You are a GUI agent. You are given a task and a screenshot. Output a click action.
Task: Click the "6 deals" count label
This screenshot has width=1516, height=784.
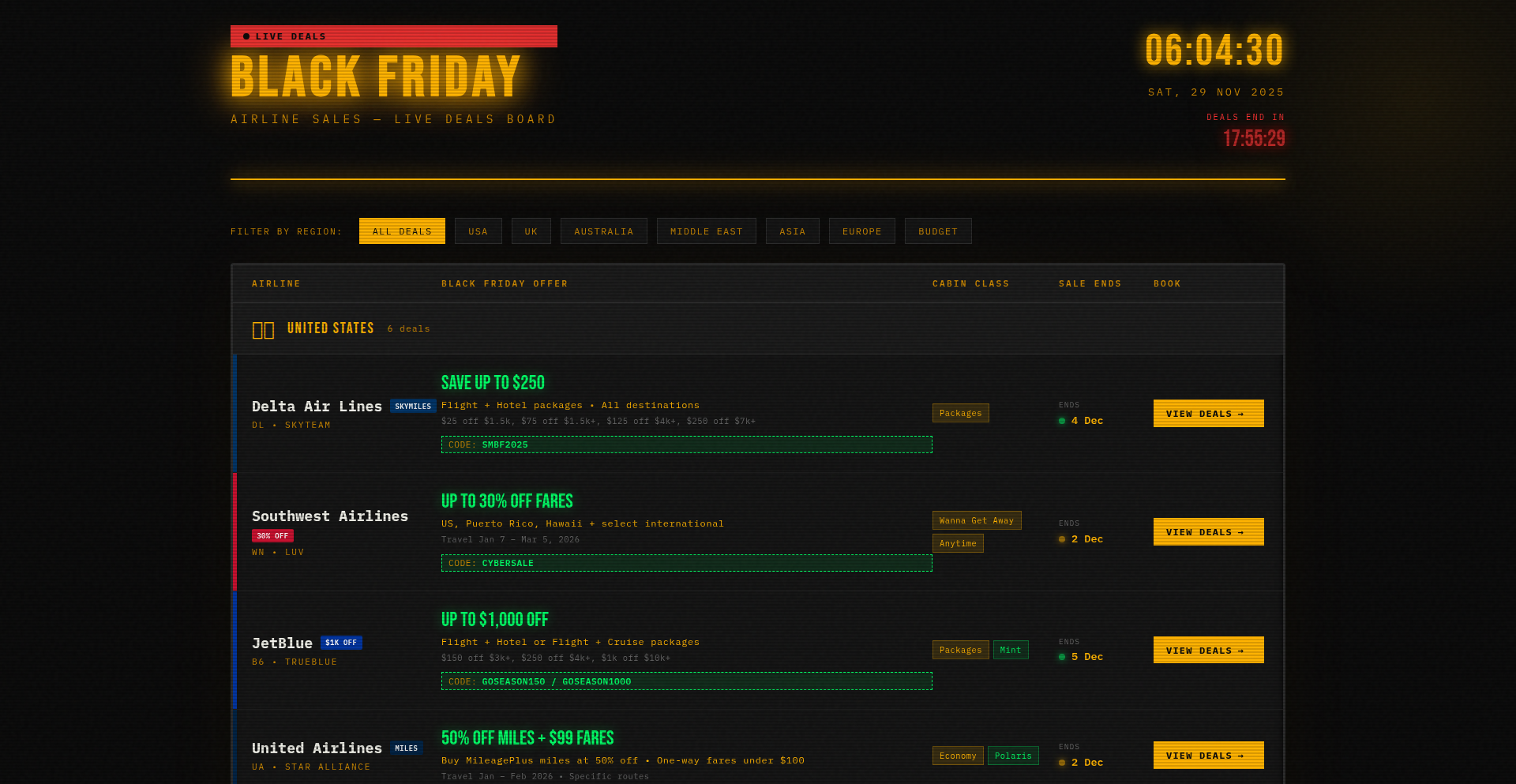pos(408,329)
